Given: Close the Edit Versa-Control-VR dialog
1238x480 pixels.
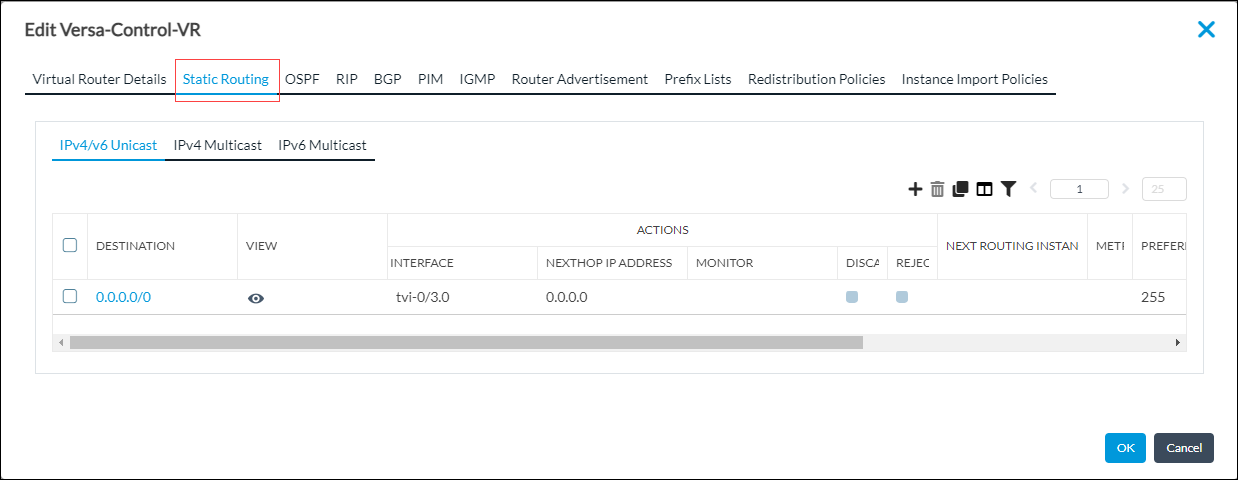Looking at the screenshot, I should [x=1206, y=29].
